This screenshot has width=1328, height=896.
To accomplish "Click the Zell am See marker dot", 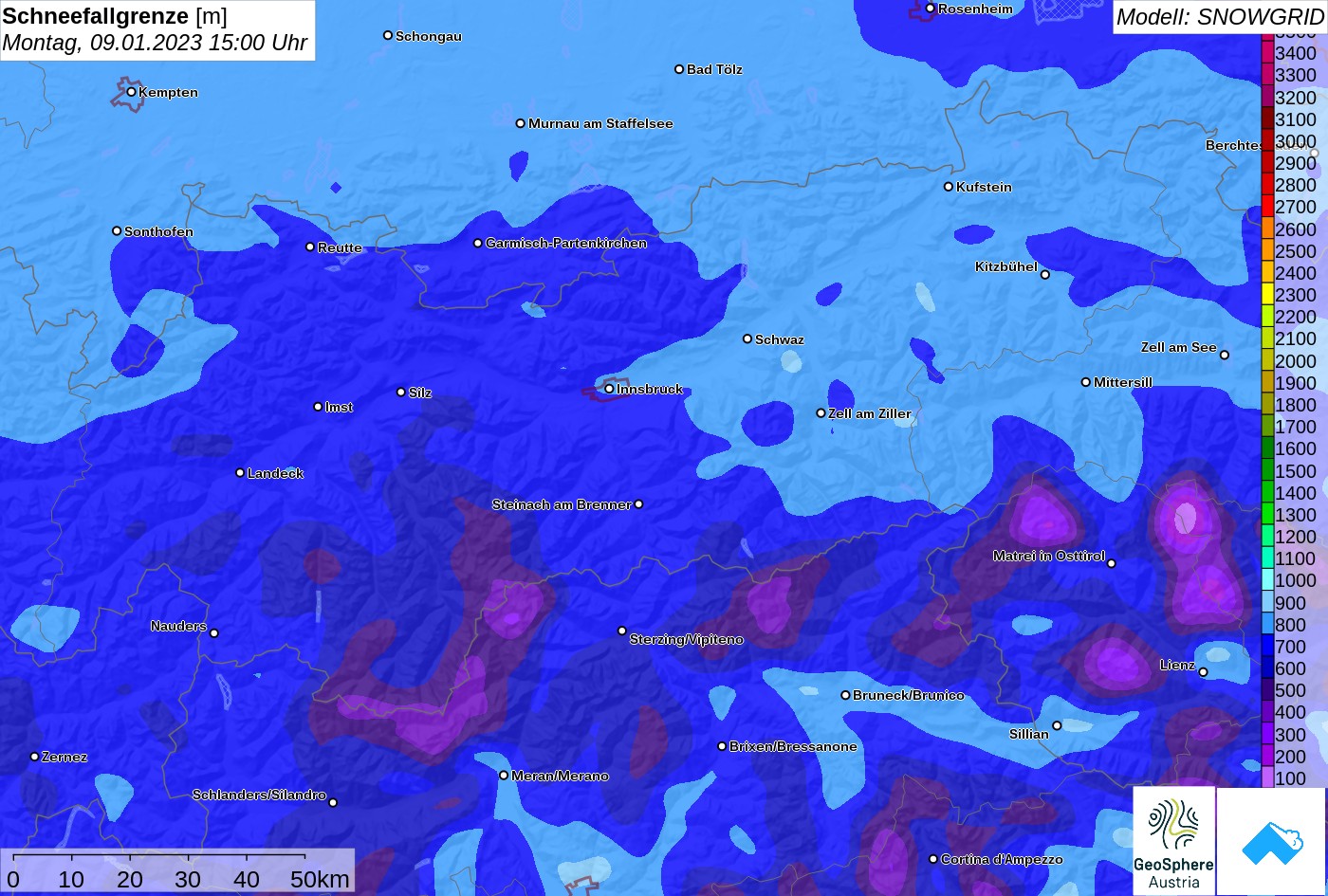I will tap(1225, 355).
